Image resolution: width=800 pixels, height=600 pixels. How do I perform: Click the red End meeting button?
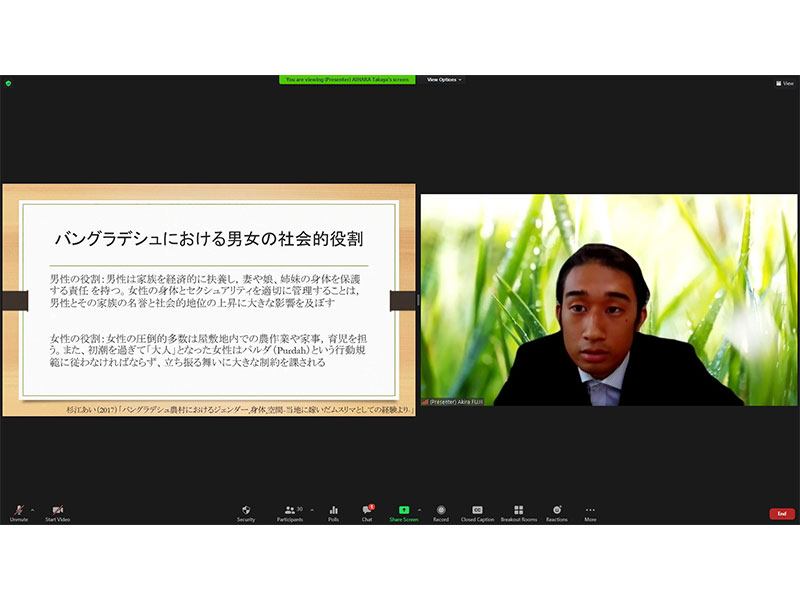coord(782,513)
